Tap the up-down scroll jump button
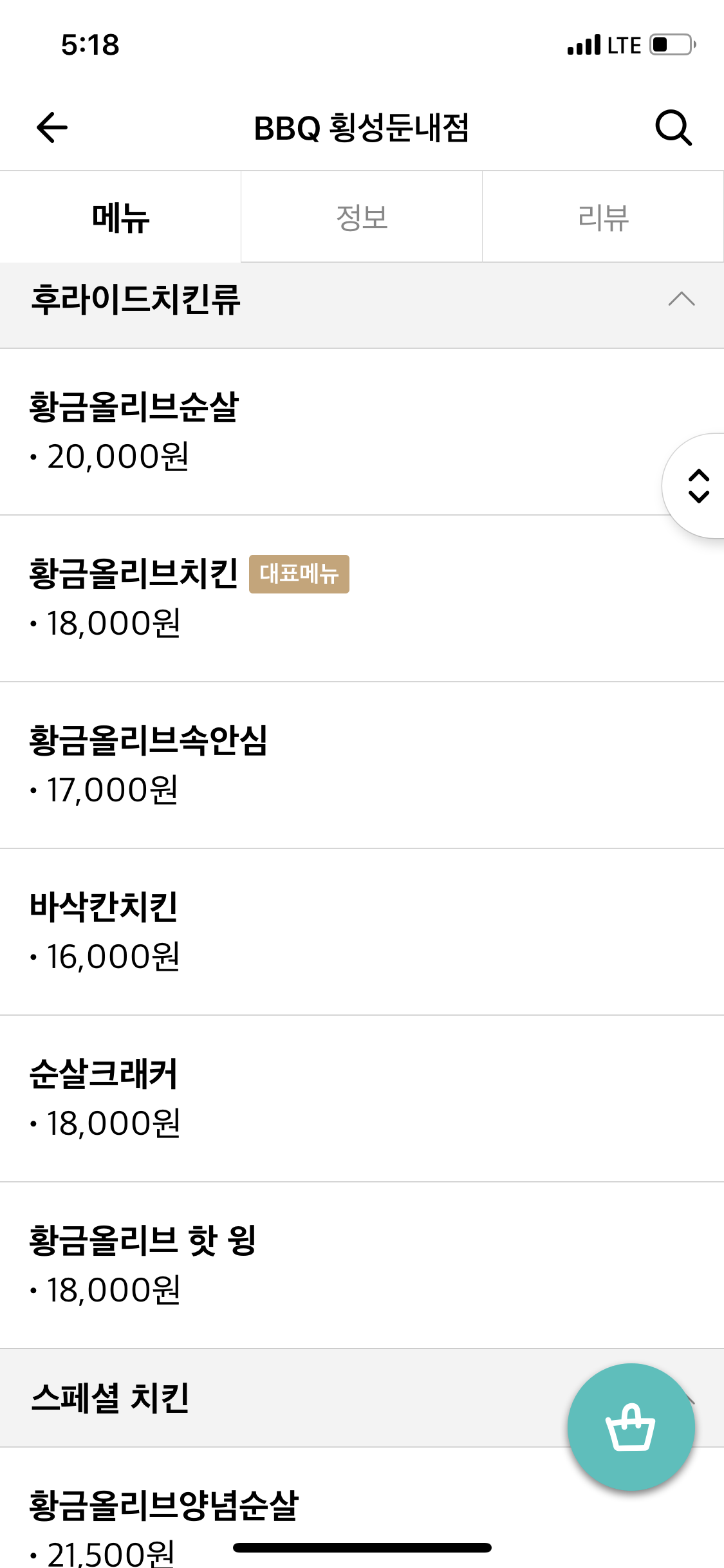Viewport: 724px width, 1568px height. pos(698,486)
